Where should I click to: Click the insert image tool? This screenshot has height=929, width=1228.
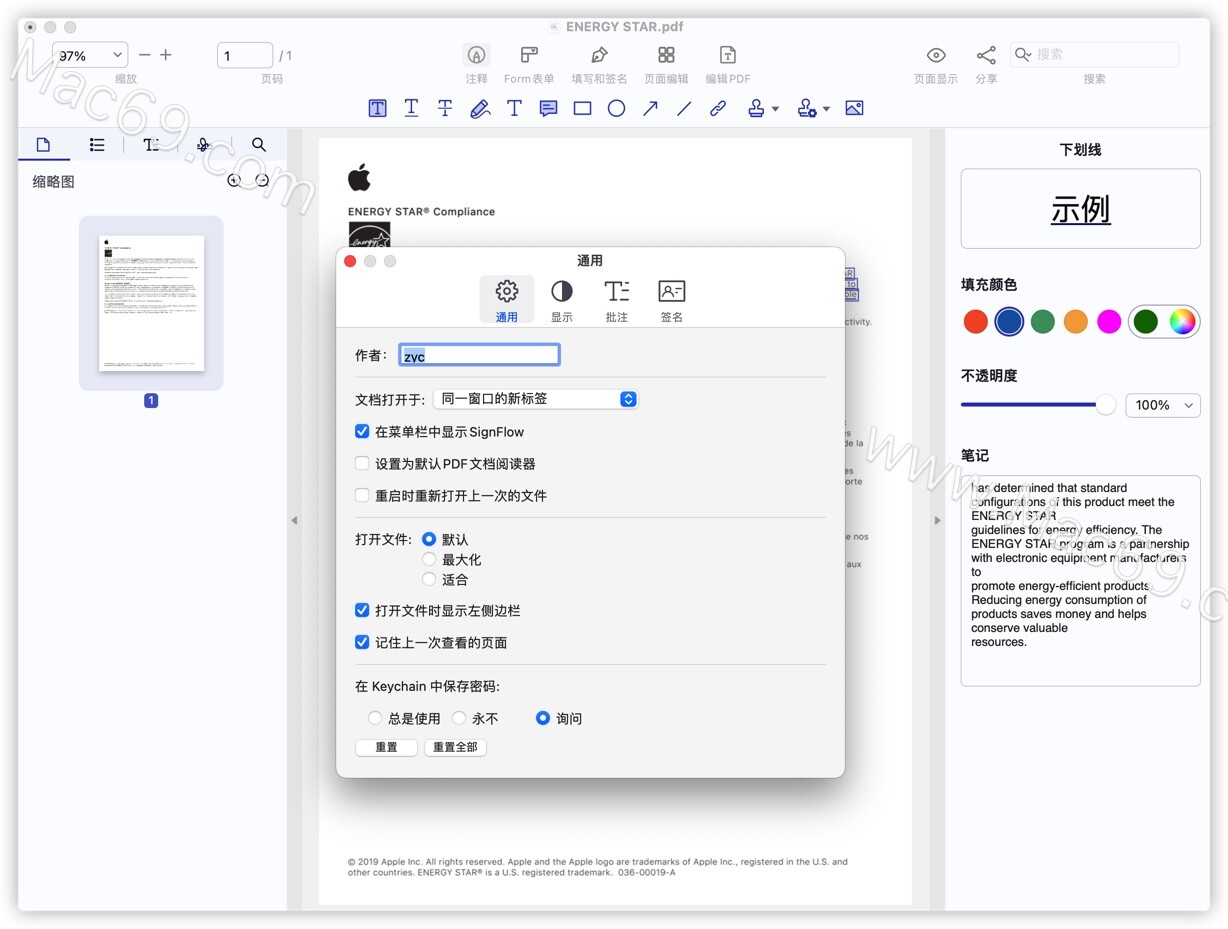click(854, 108)
